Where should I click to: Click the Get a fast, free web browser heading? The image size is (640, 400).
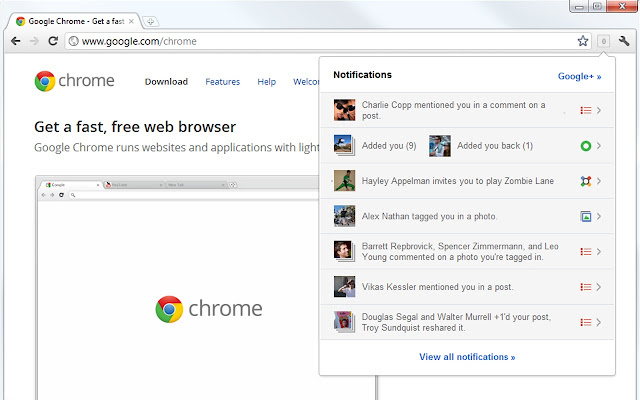tap(135, 127)
